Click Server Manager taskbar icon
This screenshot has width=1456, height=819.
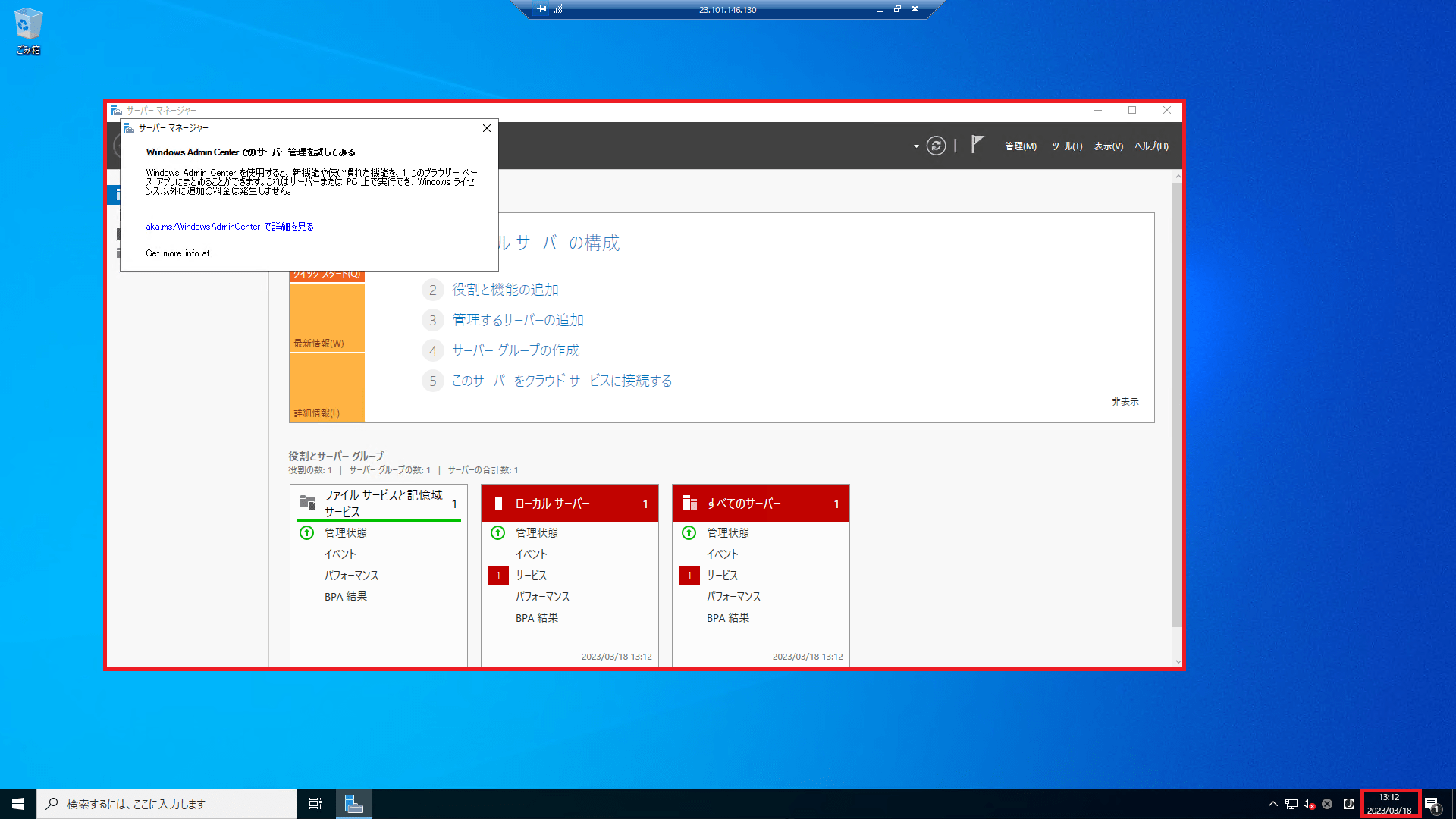coord(353,804)
